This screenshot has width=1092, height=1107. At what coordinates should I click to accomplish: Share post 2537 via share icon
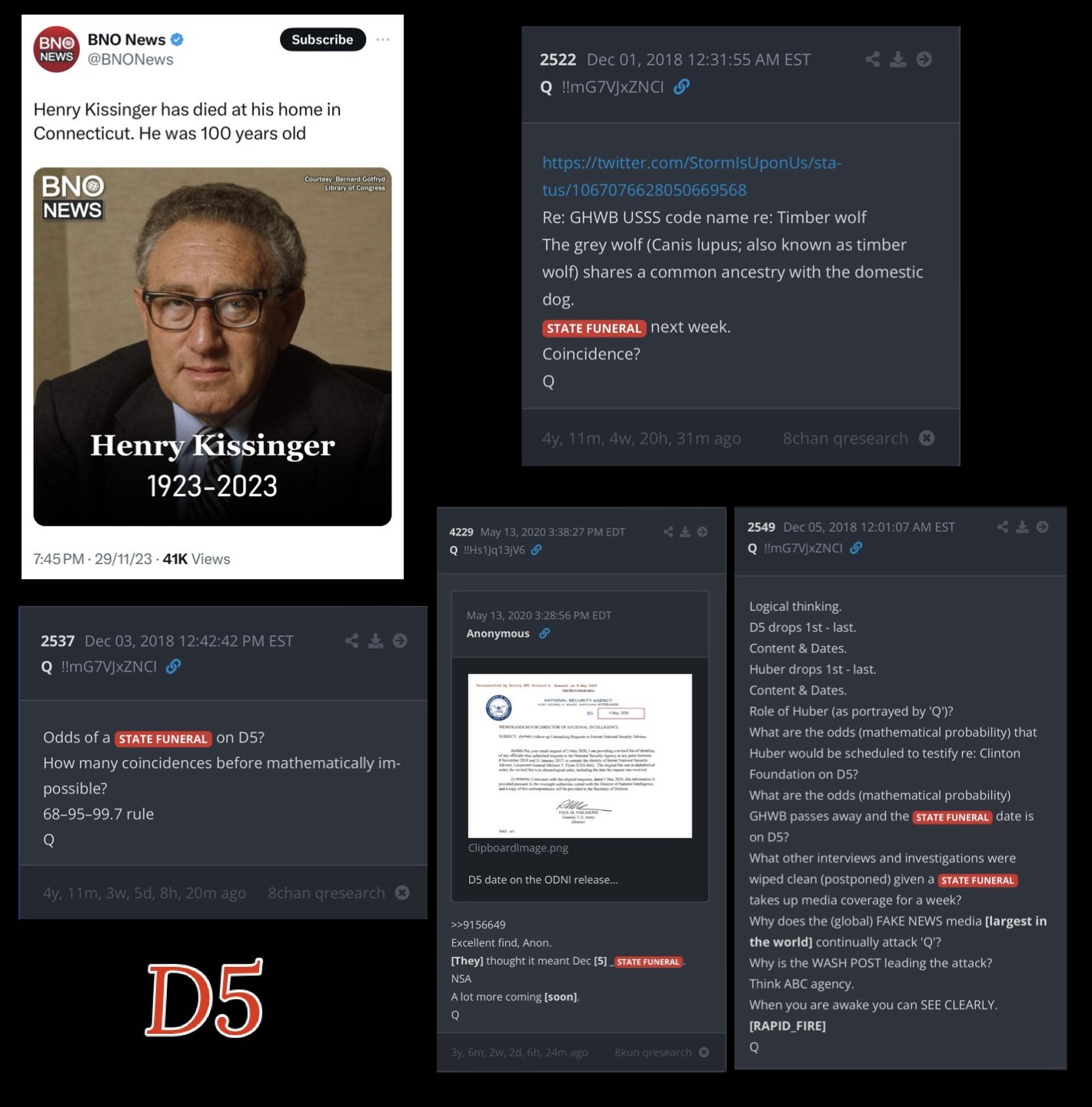(351, 641)
